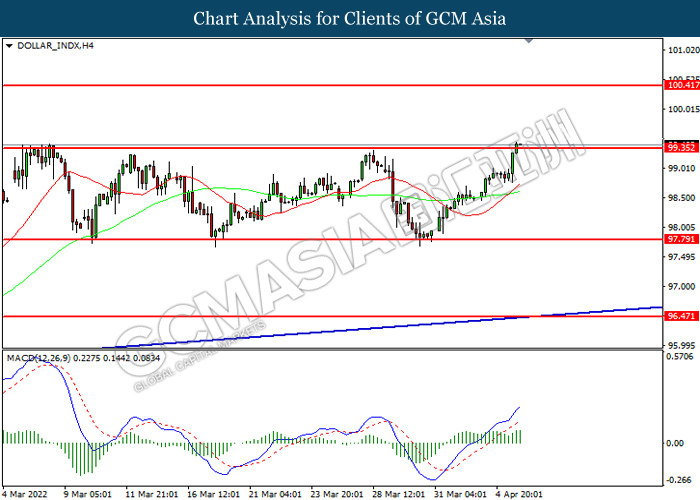
Task: Select the 100.417 resistance price label
Action: (x=682, y=85)
